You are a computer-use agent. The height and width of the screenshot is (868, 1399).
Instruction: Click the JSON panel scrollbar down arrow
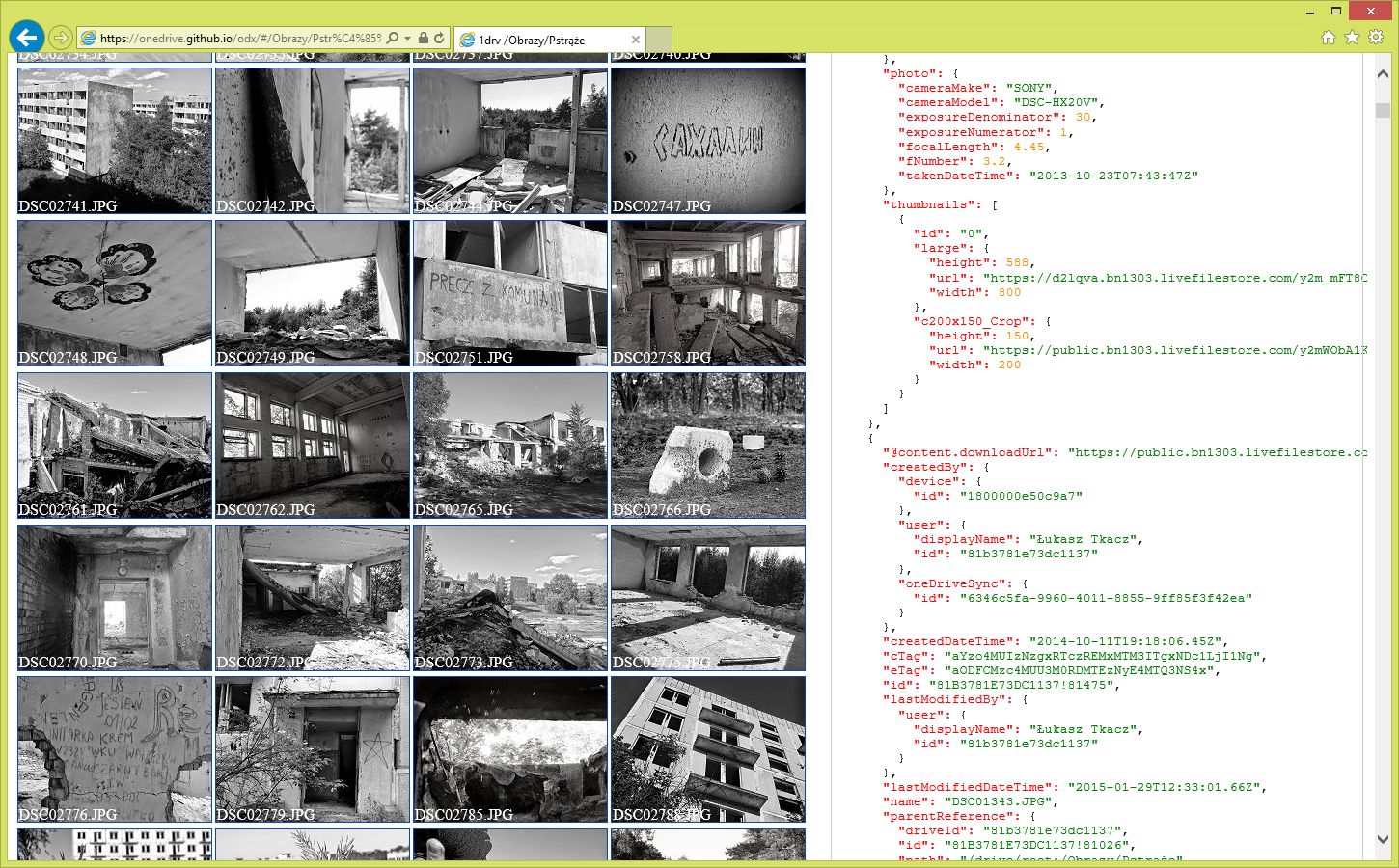[x=1383, y=839]
